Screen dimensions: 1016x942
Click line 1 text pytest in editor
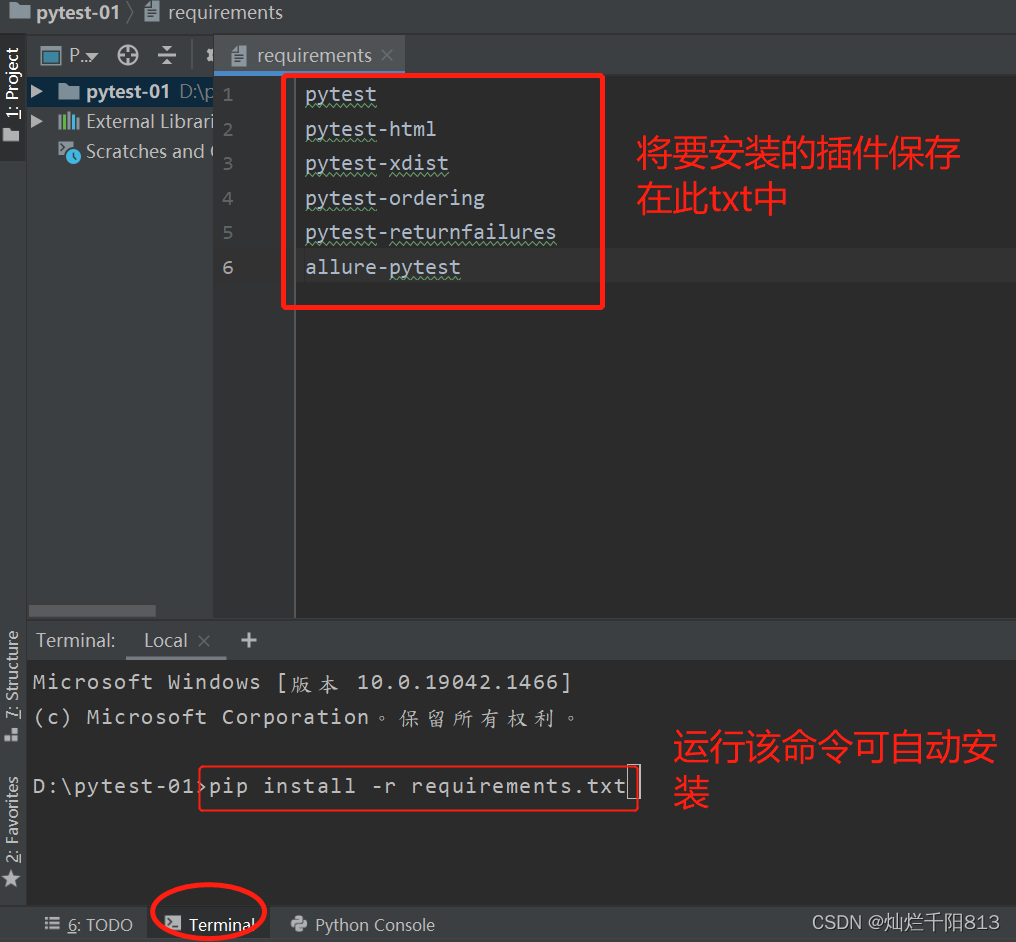click(341, 95)
